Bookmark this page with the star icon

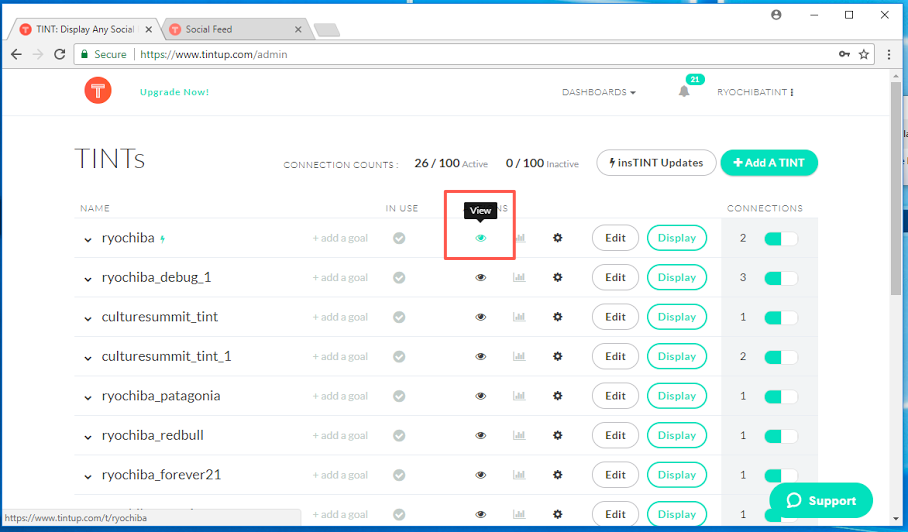click(863, 54)
